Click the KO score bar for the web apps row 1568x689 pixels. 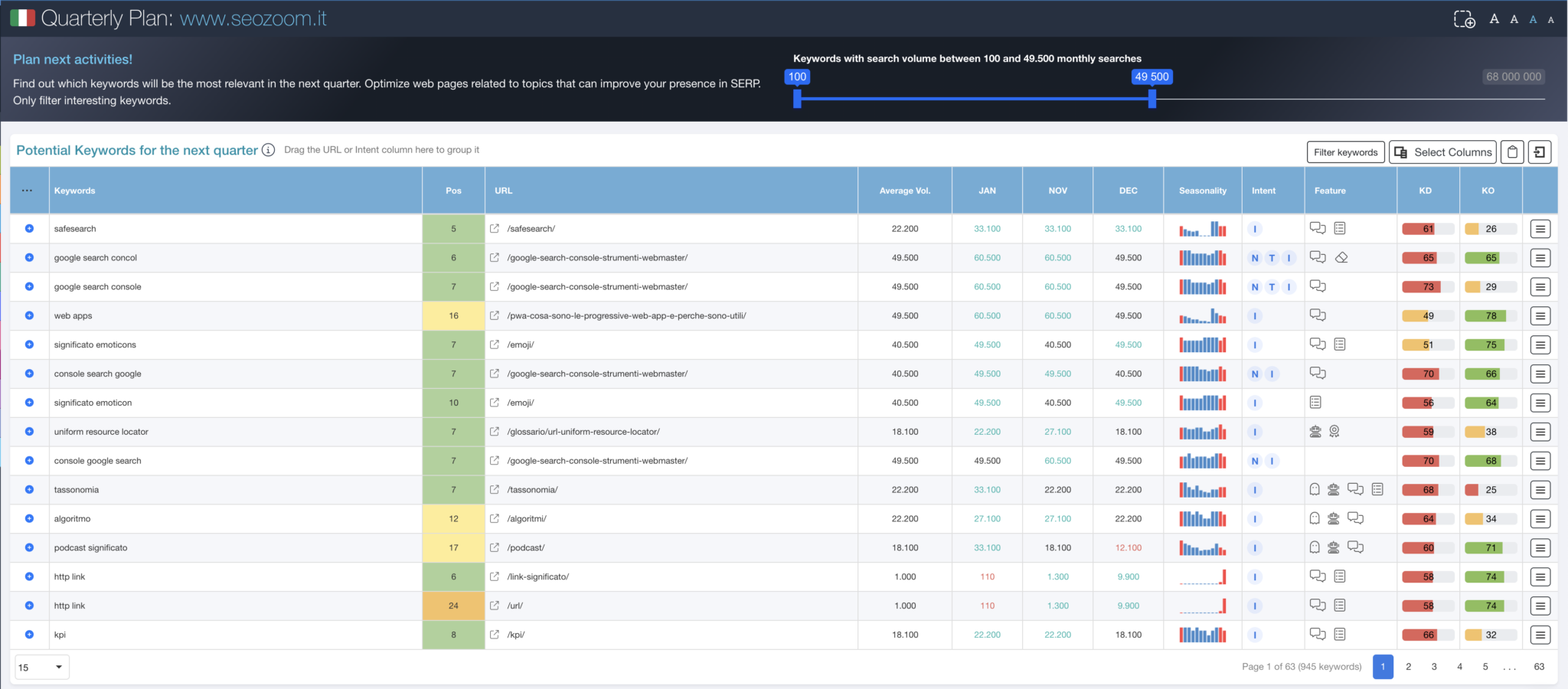coord(1491,316)
